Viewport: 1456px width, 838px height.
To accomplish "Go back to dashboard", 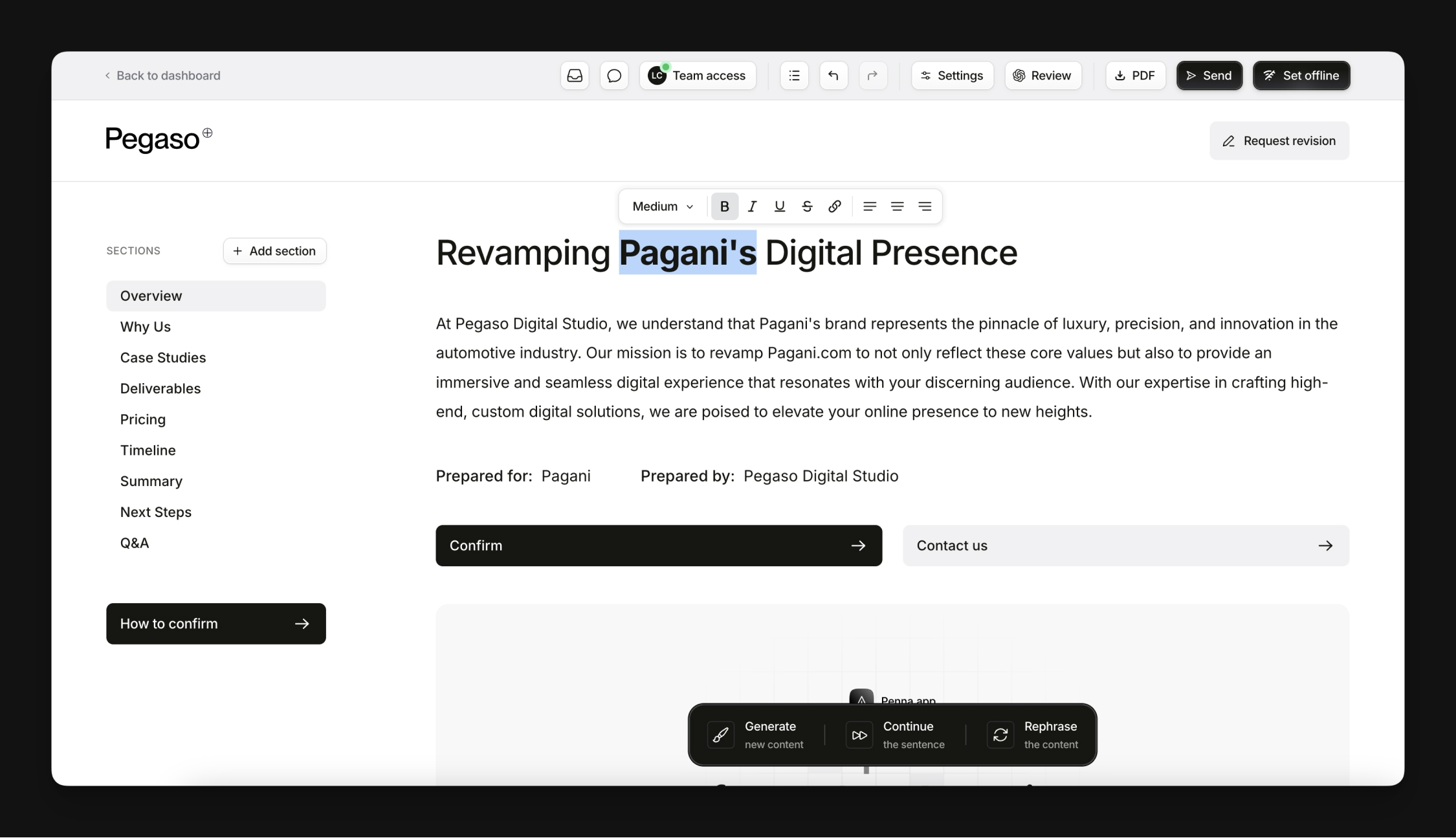I will 162,76.
